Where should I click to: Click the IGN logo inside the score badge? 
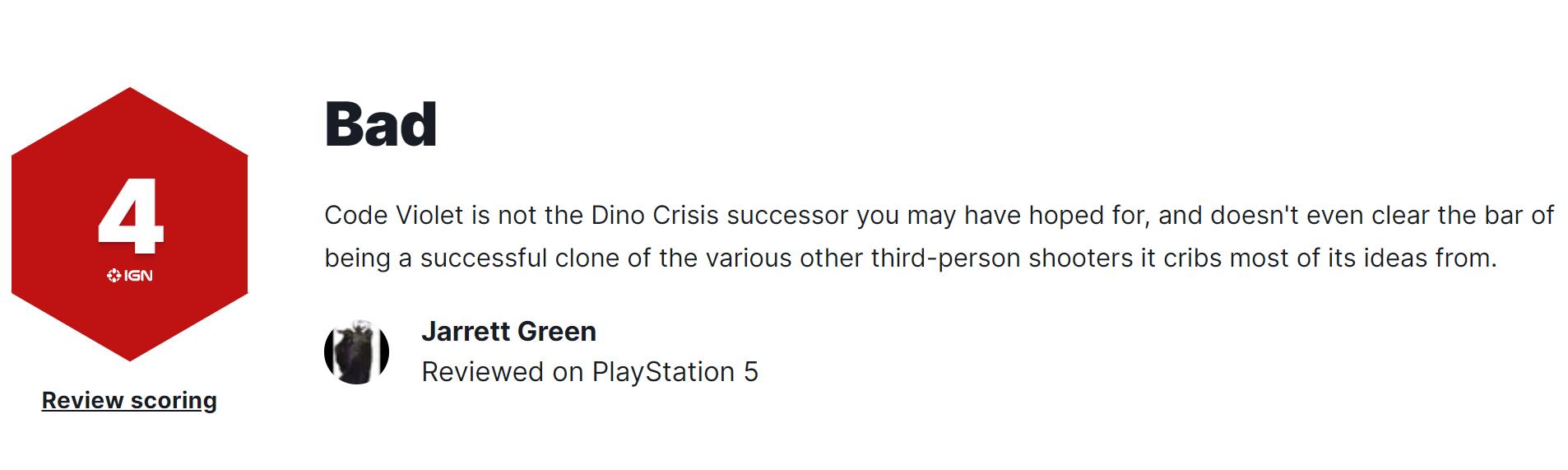(x=130, y=276)
